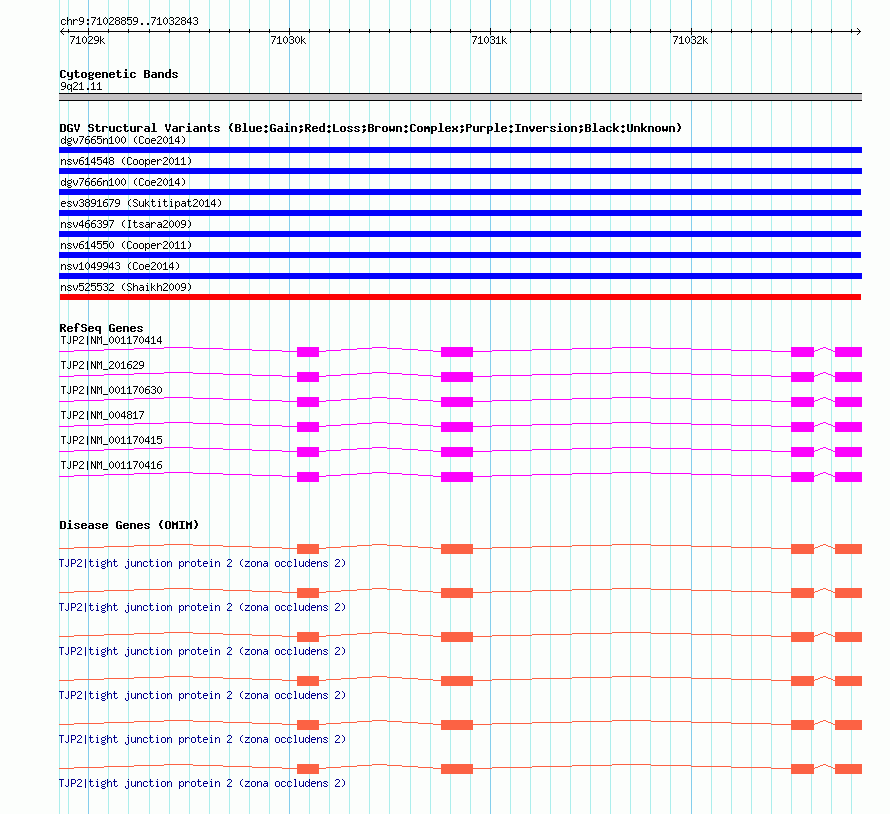Click the ruler's right arrow end

pyautogui.click(x=858, y=32)
